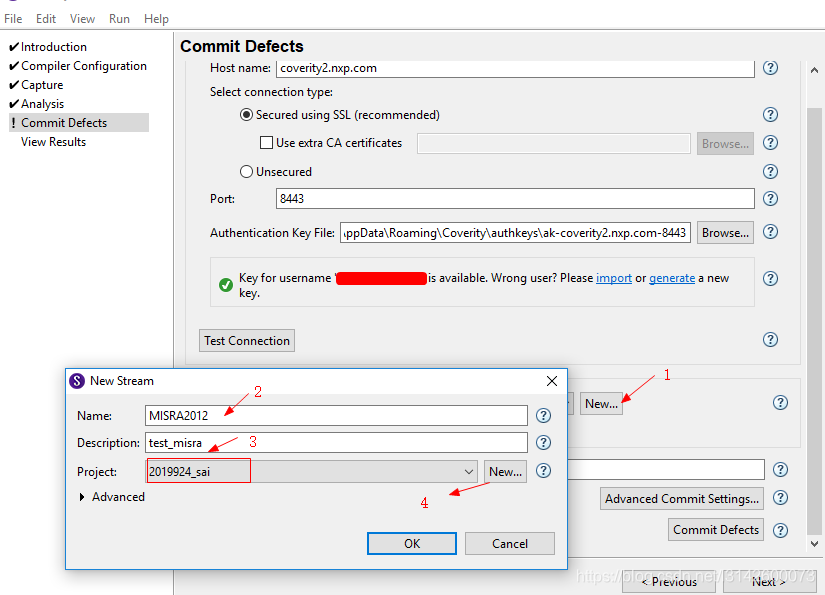825x595 pixels.
Task: Click the stream Name field with MISRA2012
Action: pyautogui.click(x=336, y=416)
